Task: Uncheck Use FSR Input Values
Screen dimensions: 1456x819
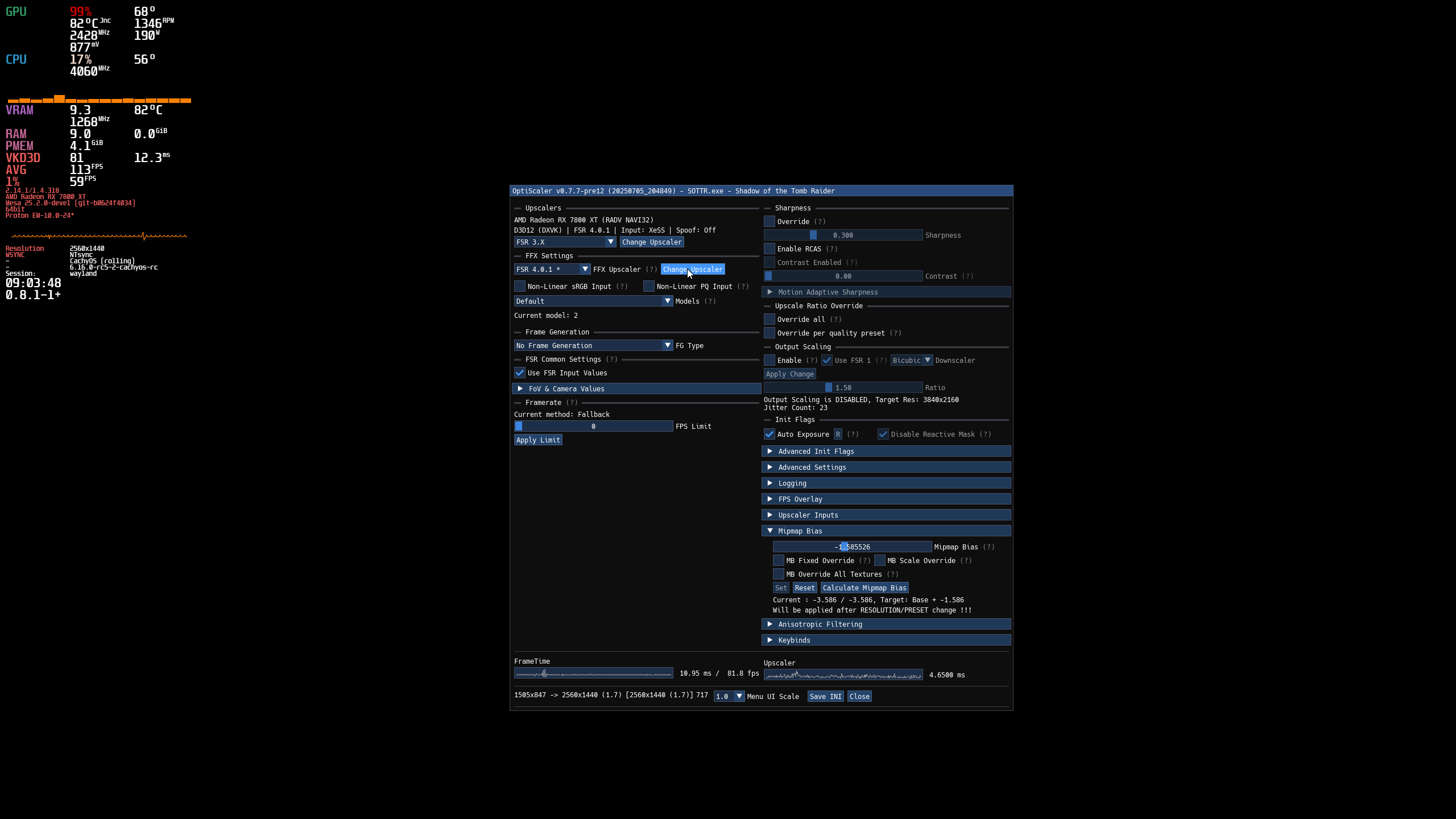Action: click(x=520, y=373)
